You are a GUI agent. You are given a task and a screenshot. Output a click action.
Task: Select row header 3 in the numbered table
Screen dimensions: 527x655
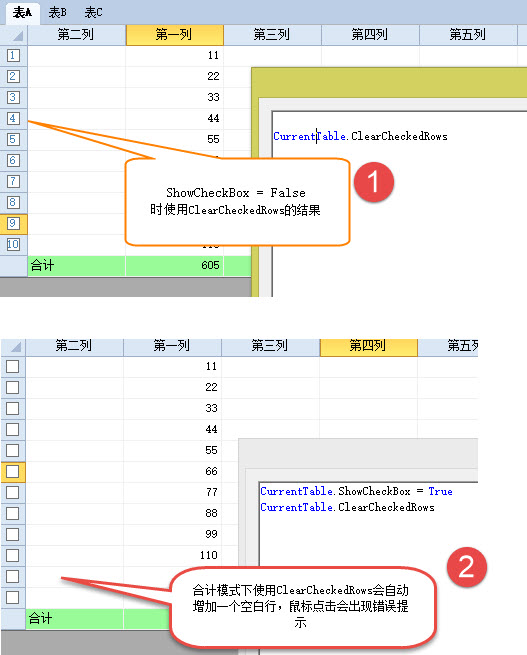click(x=13, y=97)
